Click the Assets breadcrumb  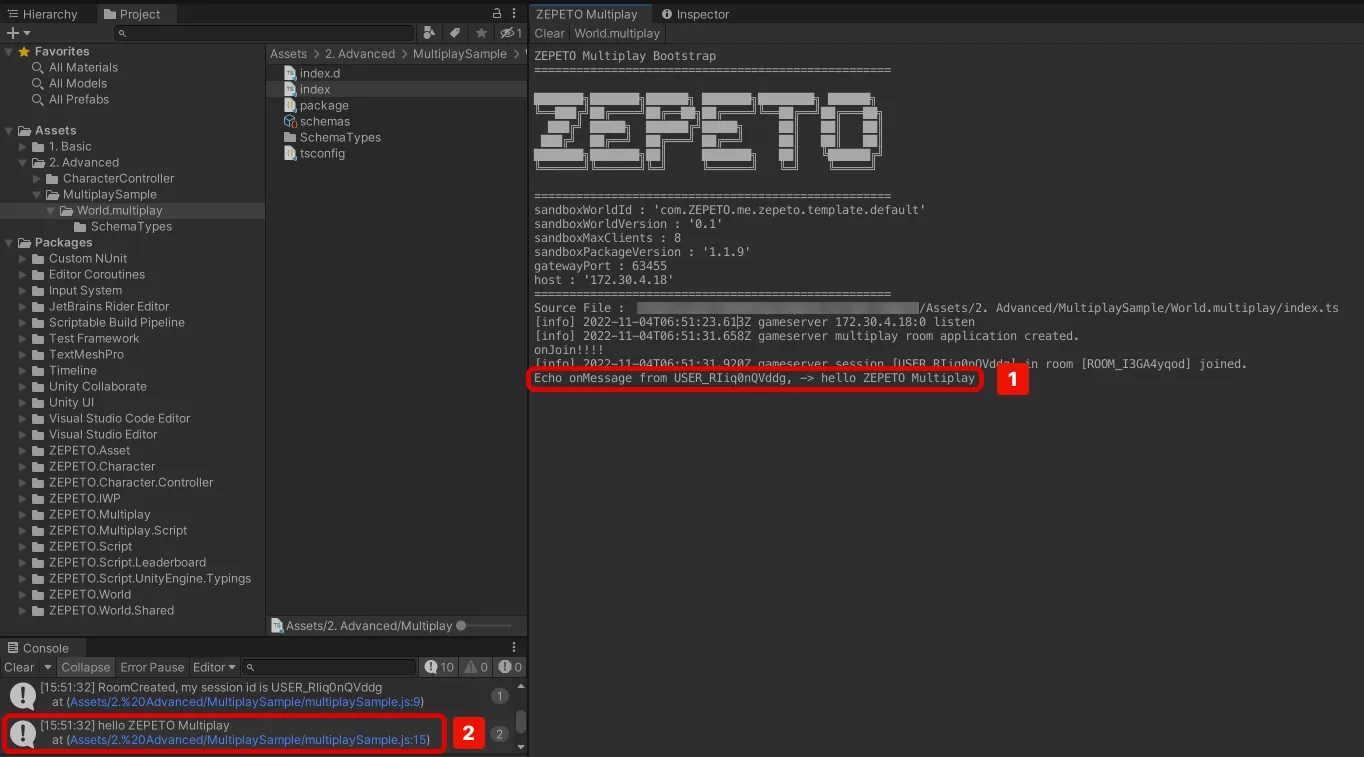click(x=289, y=54)
